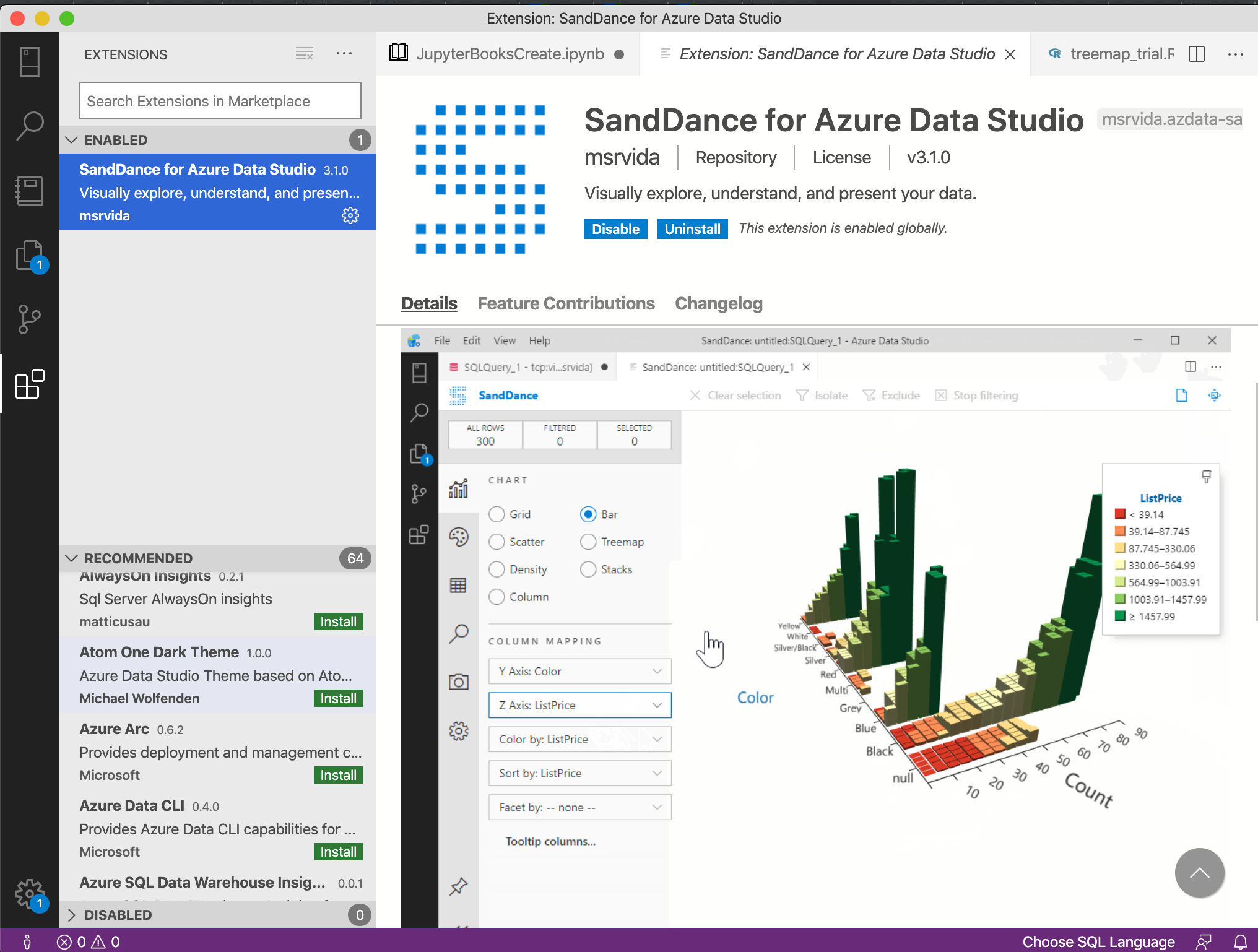Viewport: 1258px width, 952px height.
Task: Click the green ≥ 1457.99 legend swatch
Action: pos(1119,616)
